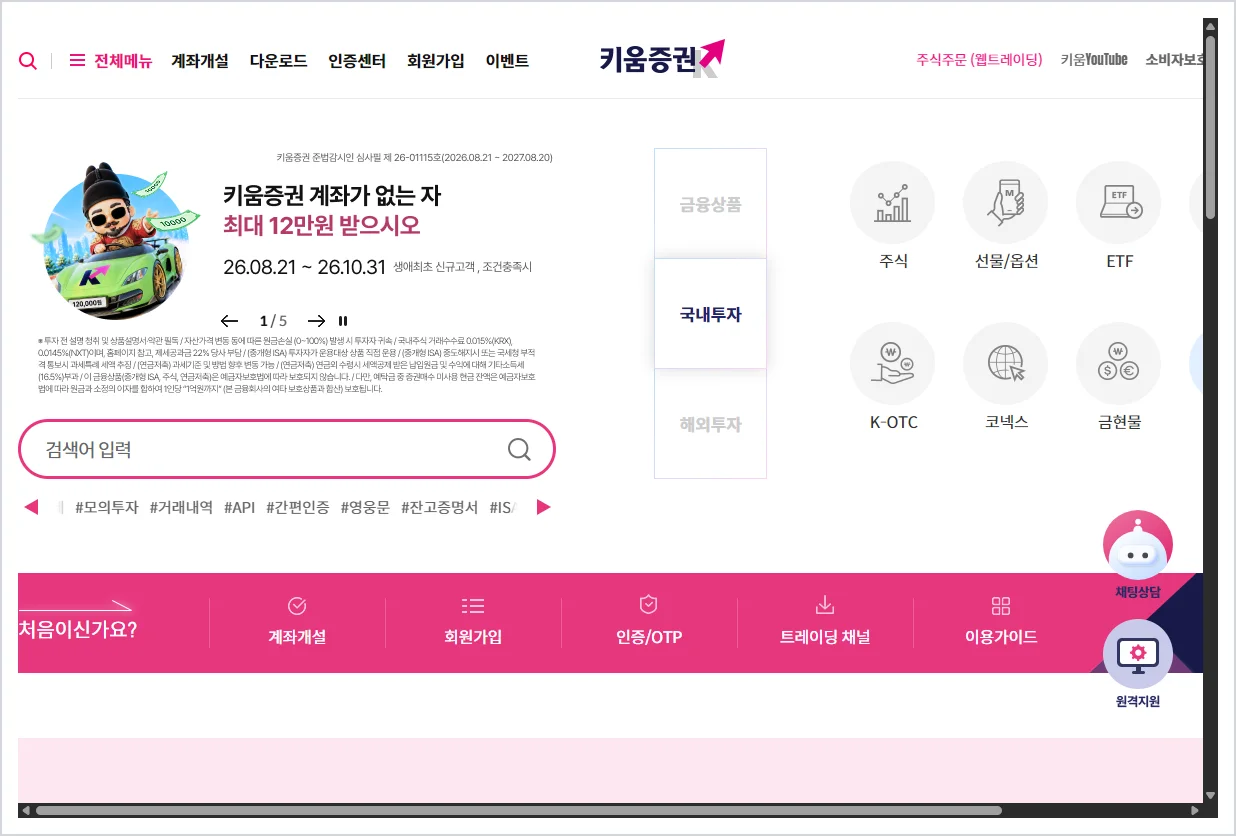The image size is (1236, 836).
Task: Open the K-OTC hand coin icon
Action: (892, 364)
